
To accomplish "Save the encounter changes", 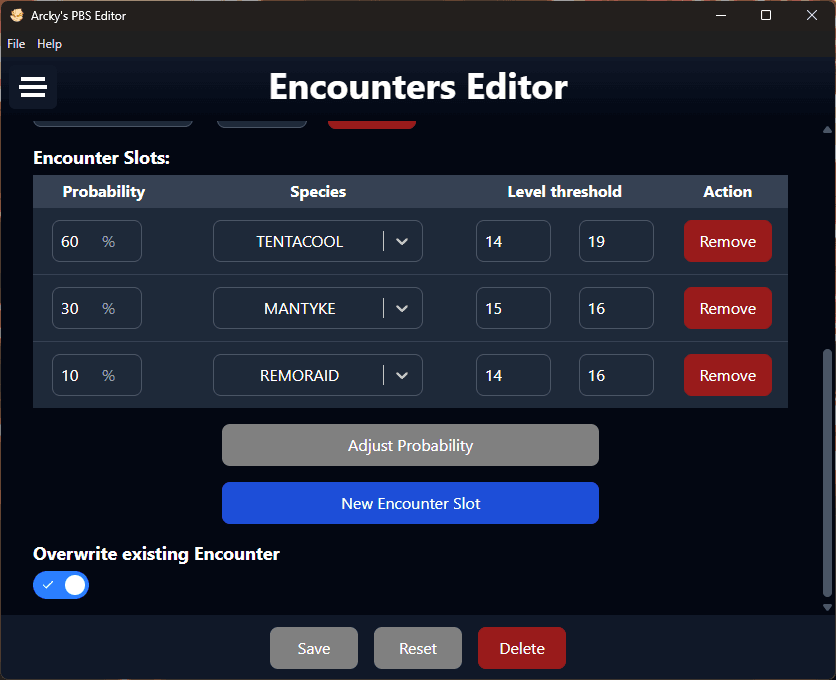I will point(313,649).
